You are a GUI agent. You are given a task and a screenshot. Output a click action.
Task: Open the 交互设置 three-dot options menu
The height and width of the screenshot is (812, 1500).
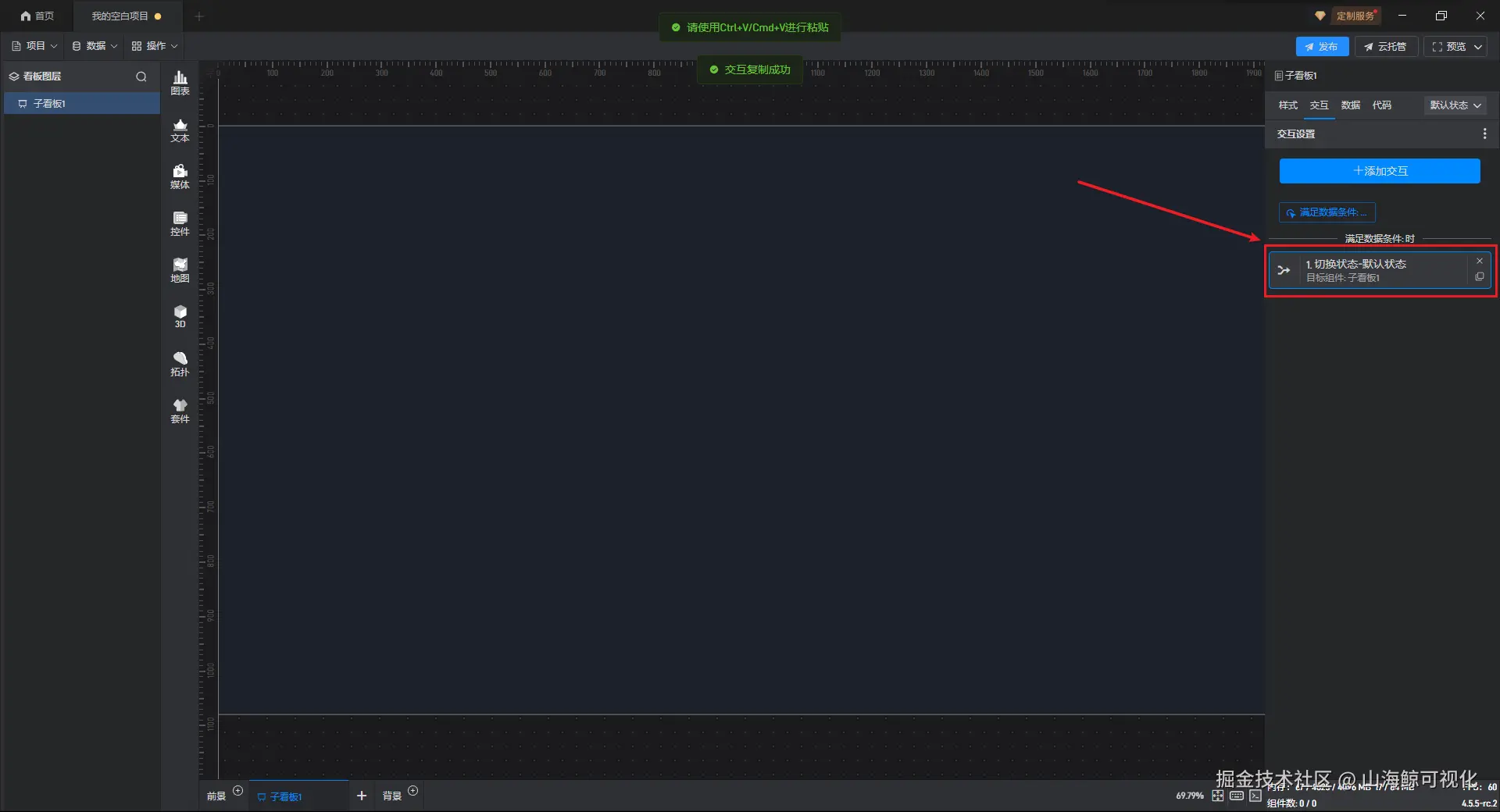(x=1484, y=134)
